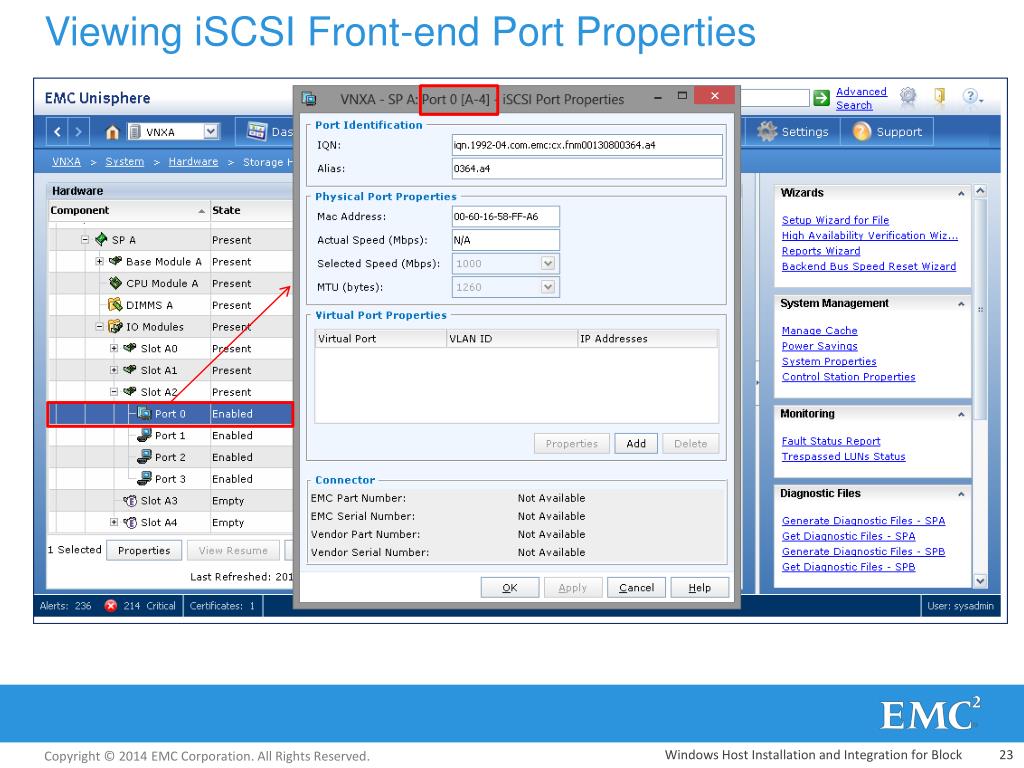The height and width of the screenshot is (768, 1024).
Task: Click the CPU Module A icon
Action: tap(116, 283)
